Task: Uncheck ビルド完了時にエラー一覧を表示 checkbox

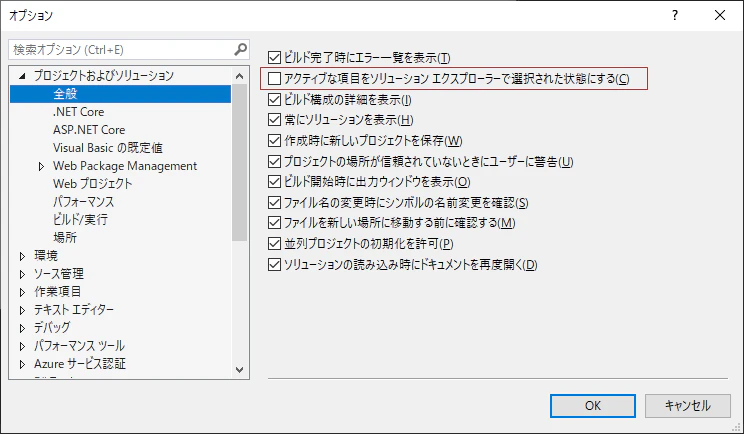Action: point(277,58)
